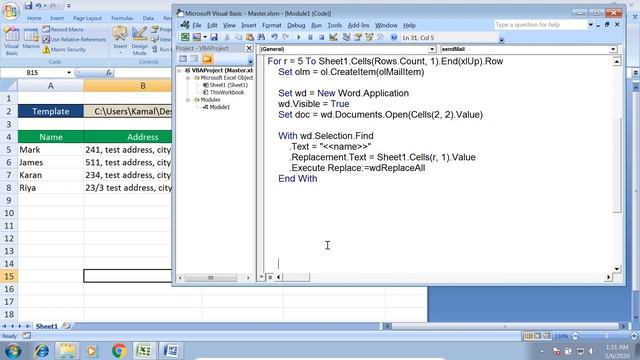The height and width of the screenshot is (360, 640).
Task: Save the Master.xlsm project with the disk icon
Action: pyautogui.click(x=214, y=37)
